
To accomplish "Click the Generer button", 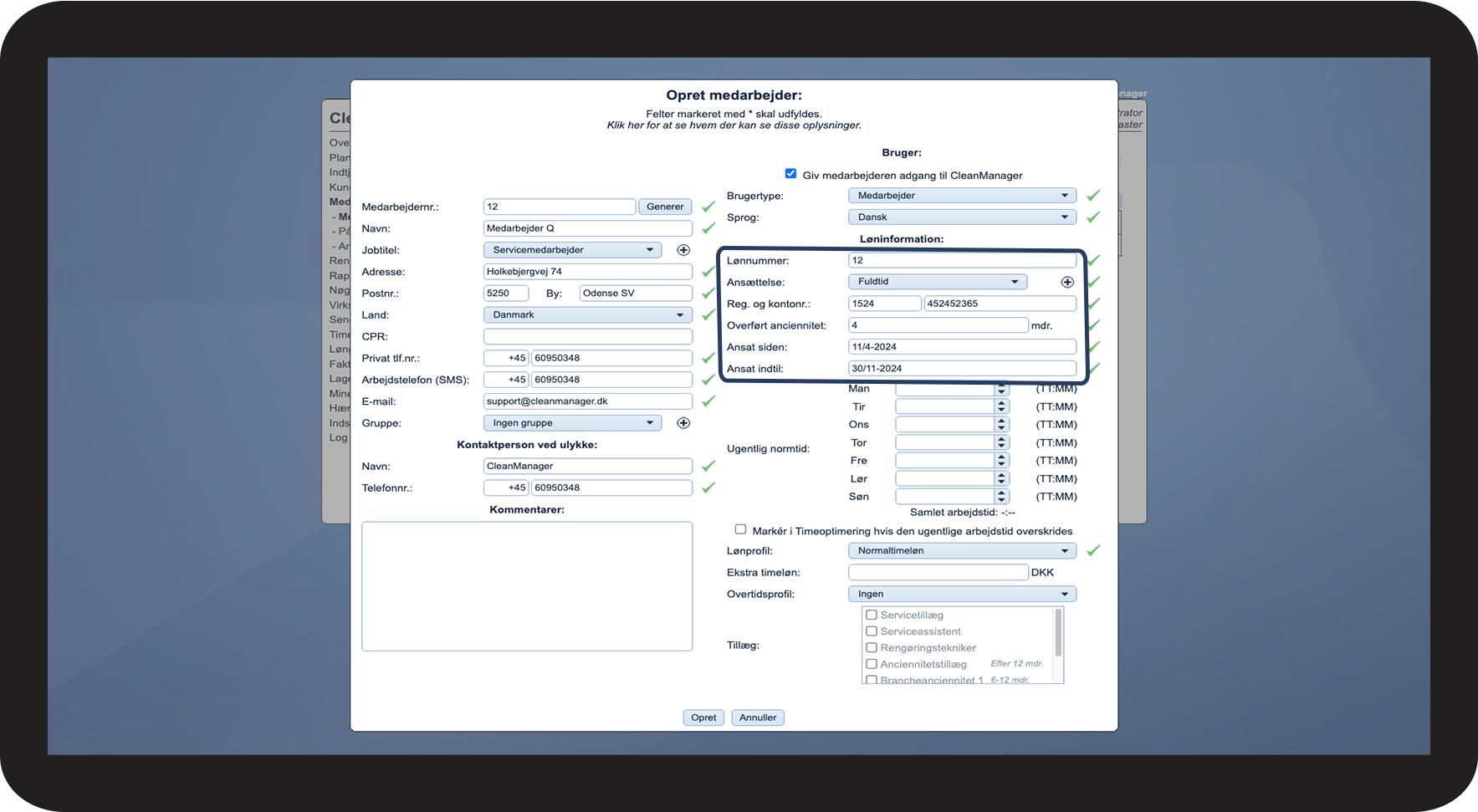I will coord(665,207).
